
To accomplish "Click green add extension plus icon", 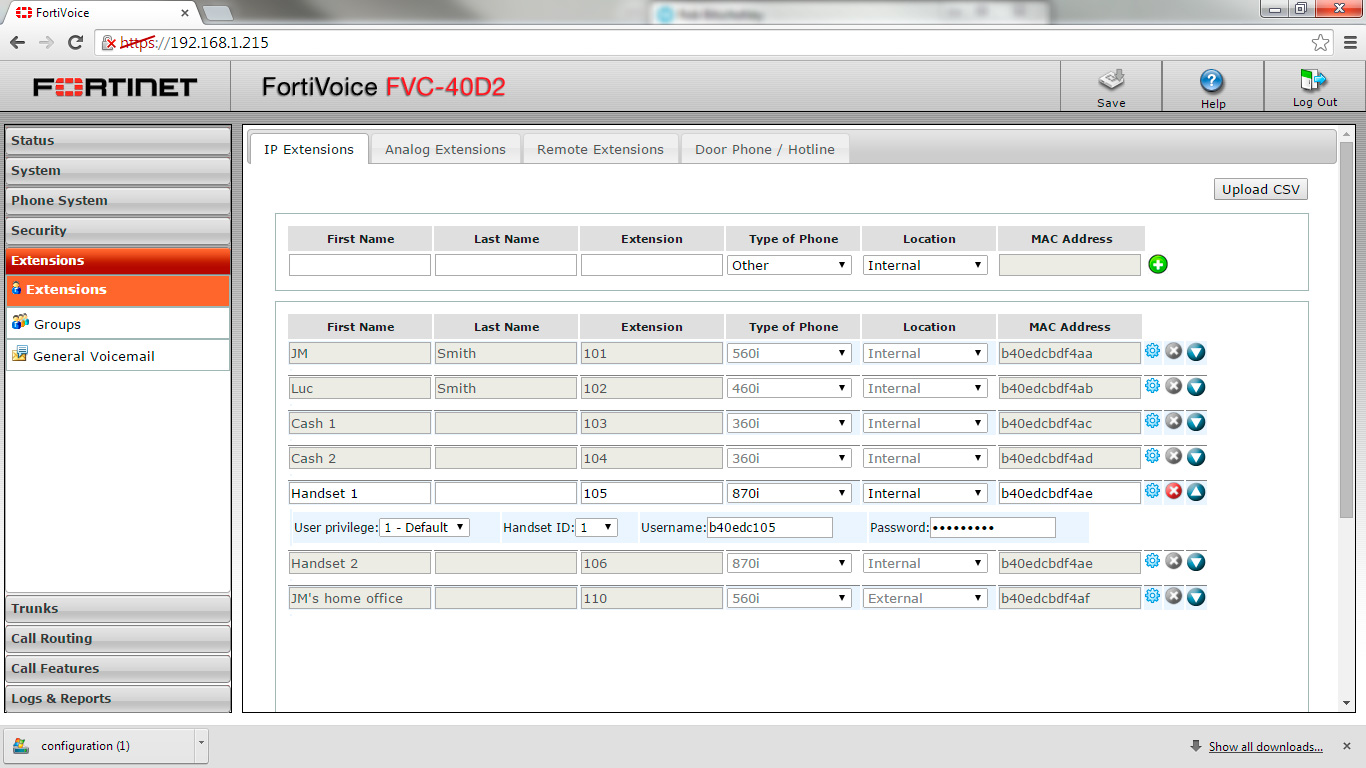I will tap(1158, 265).
